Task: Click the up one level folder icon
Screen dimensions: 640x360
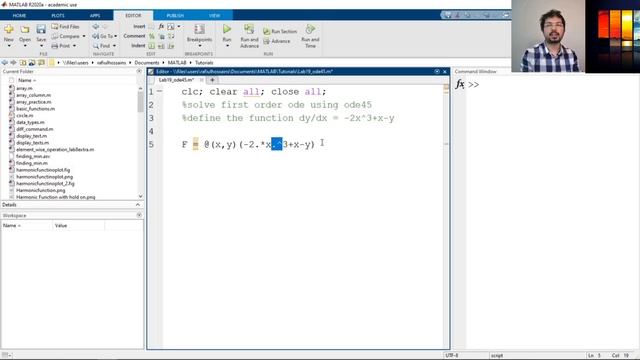Action: (23, 63)
